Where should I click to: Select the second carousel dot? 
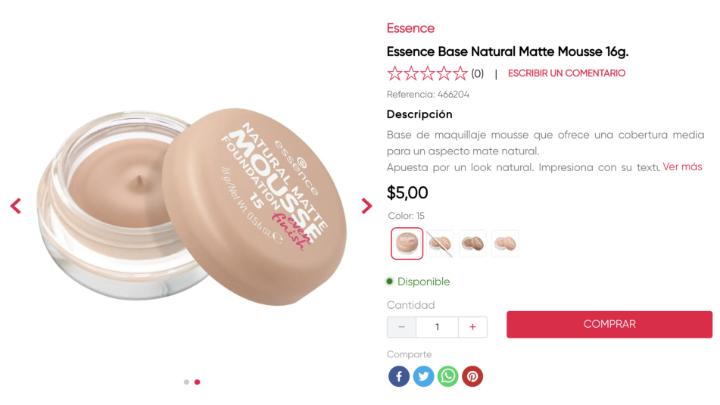pos(197,382)
